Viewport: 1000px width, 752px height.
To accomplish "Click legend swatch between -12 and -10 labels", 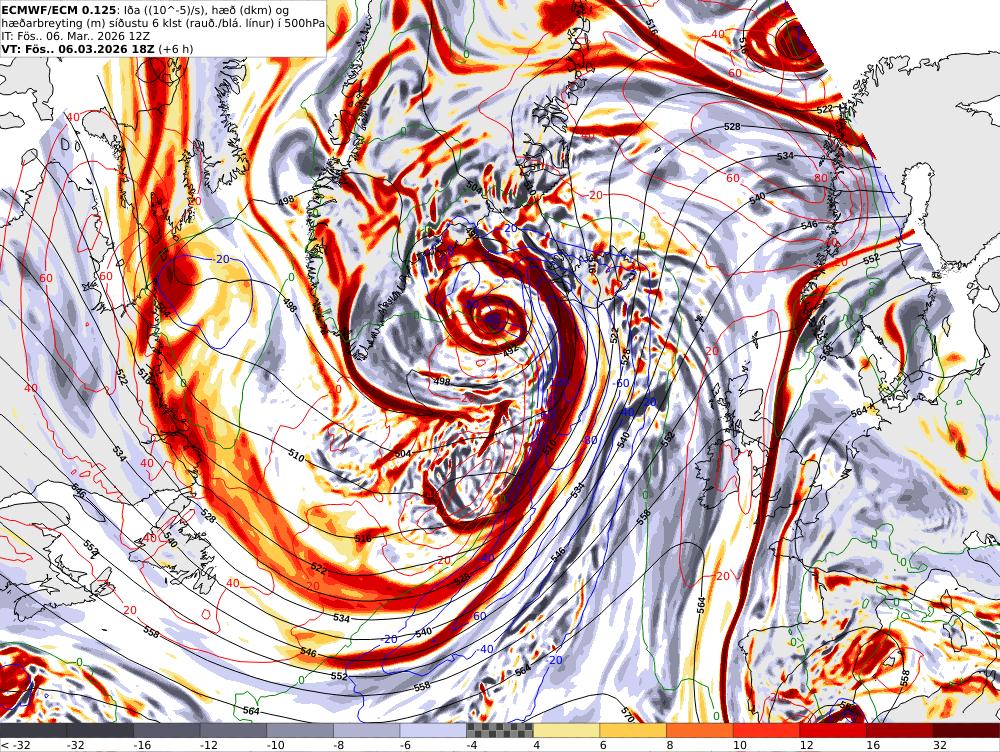I will pyautogui.click(x=233, y=730).
